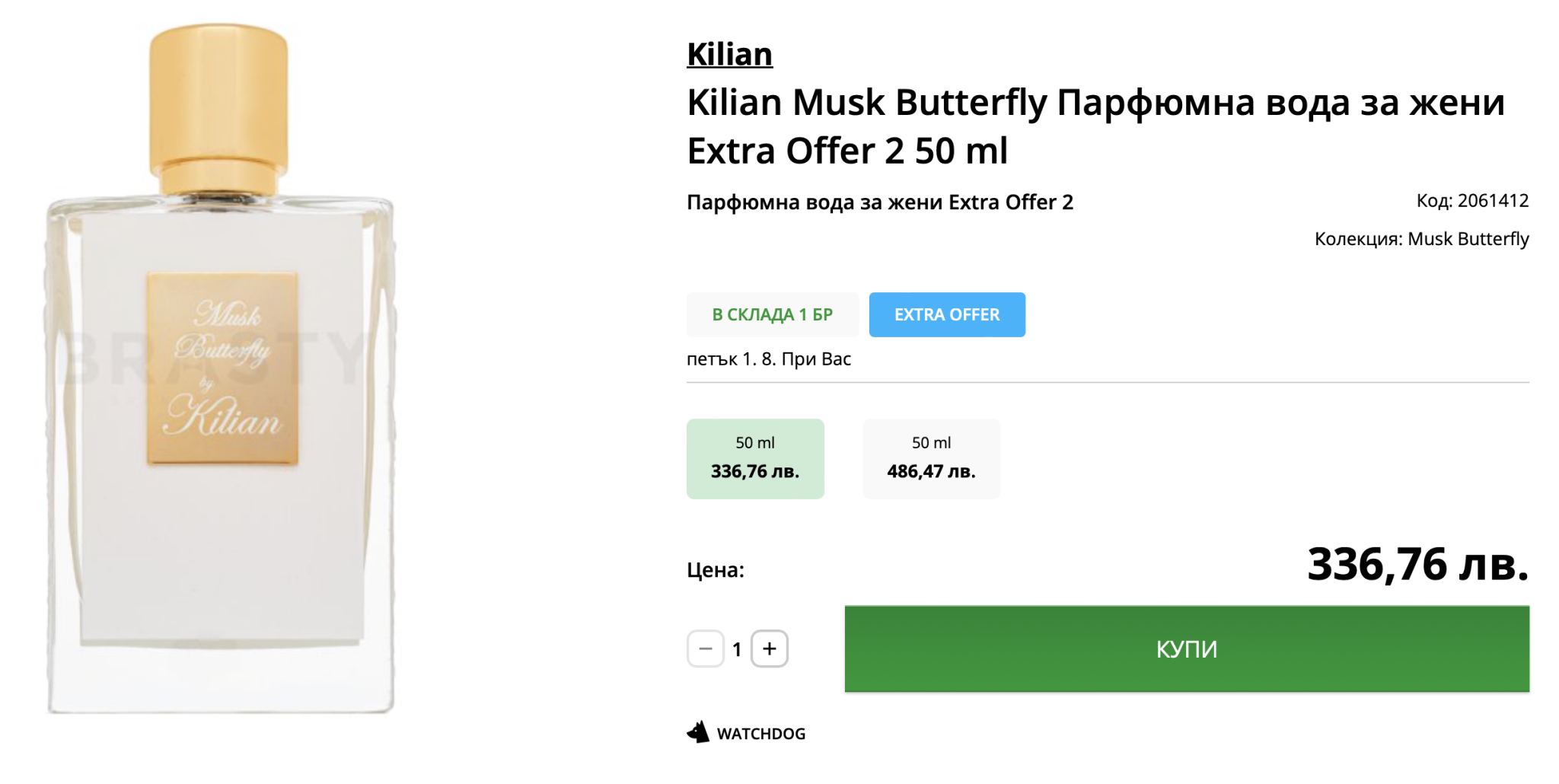The height and width of the screenshot is (784, 1559).
Task: Open the Kilian brand link
Action: [x=729, y=55]
